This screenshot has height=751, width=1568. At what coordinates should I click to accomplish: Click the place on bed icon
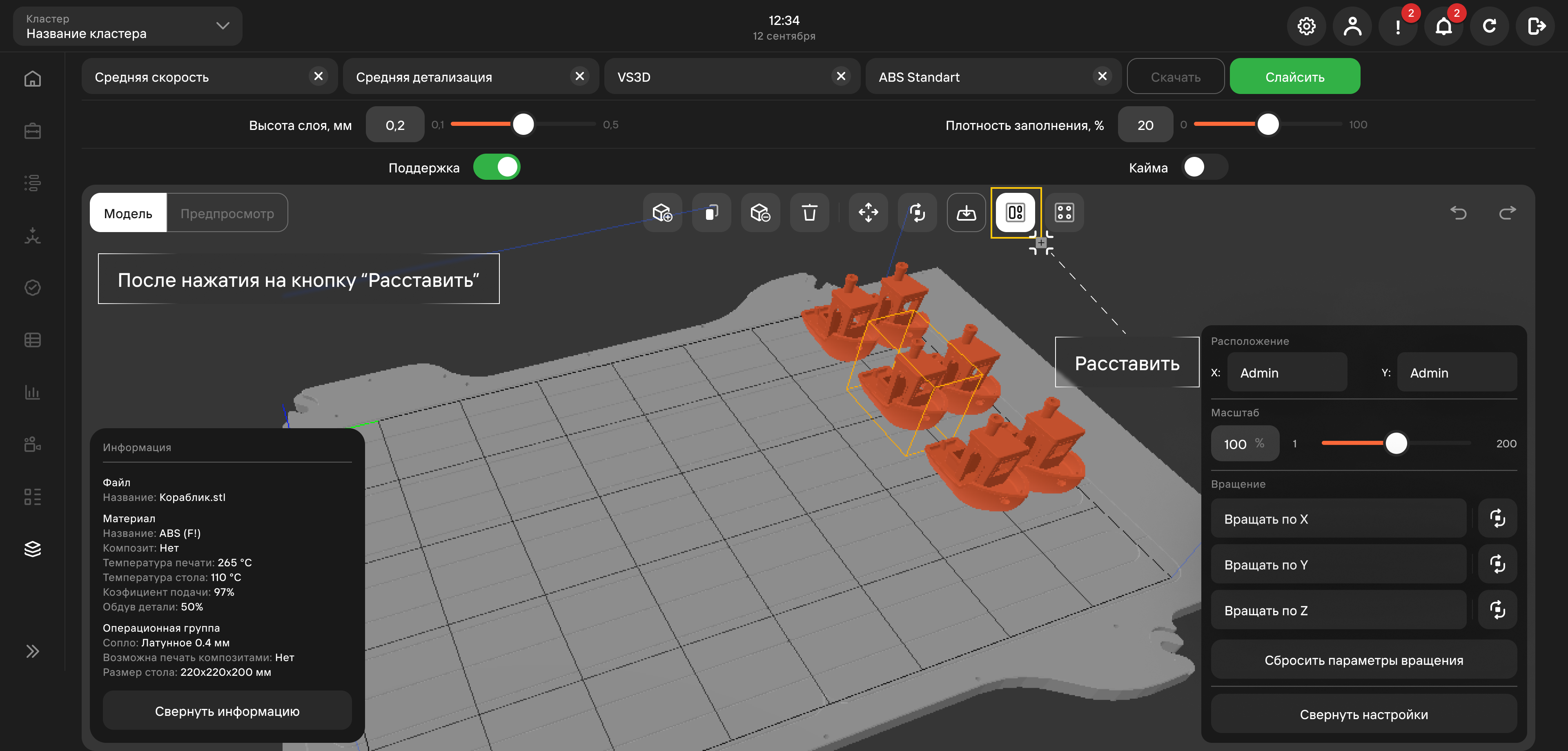(x=966, y=212)
